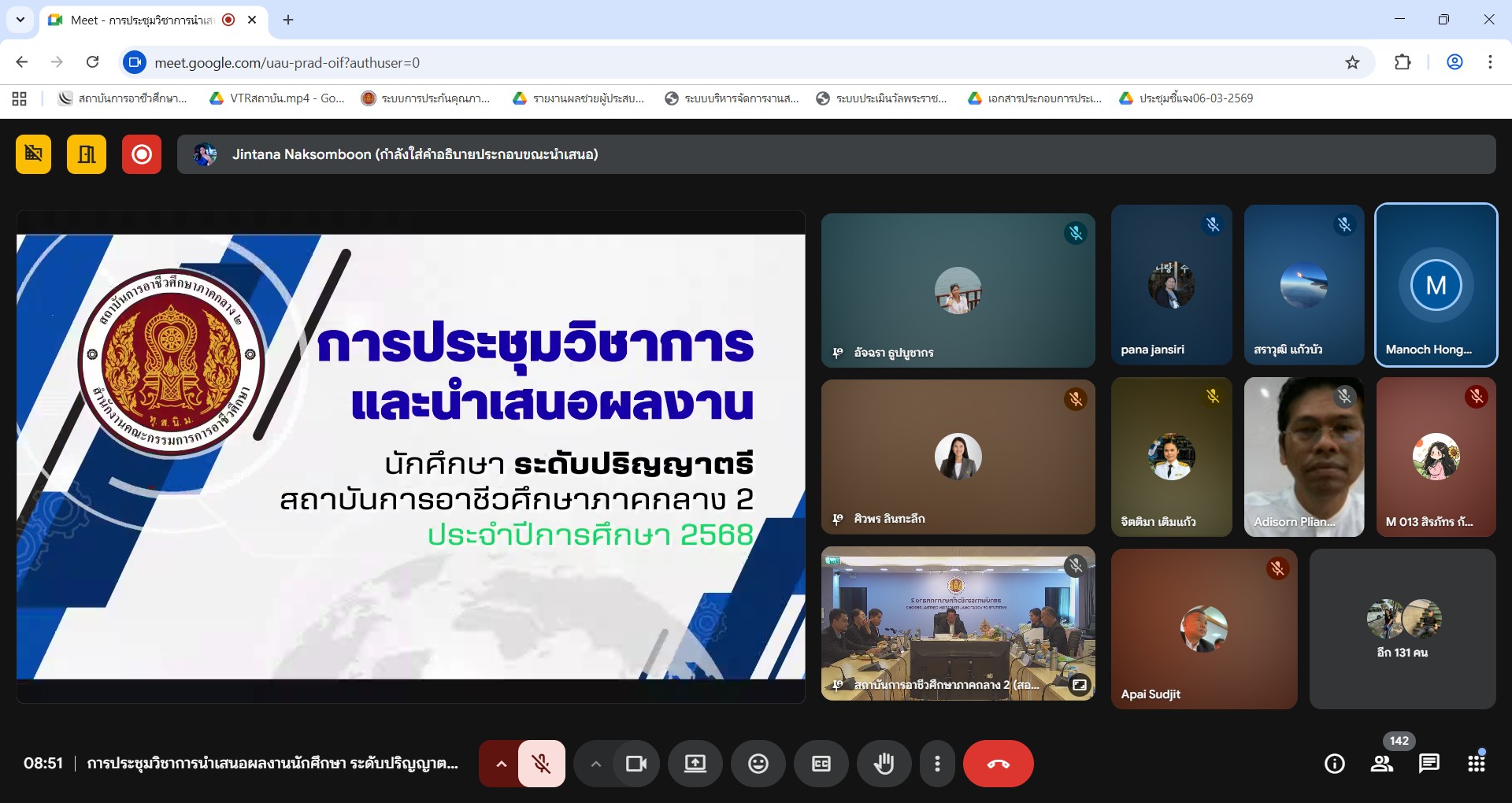Open the more options three-dot menu
This screenshot has height=803, width=1512.
tap(936, 764)
